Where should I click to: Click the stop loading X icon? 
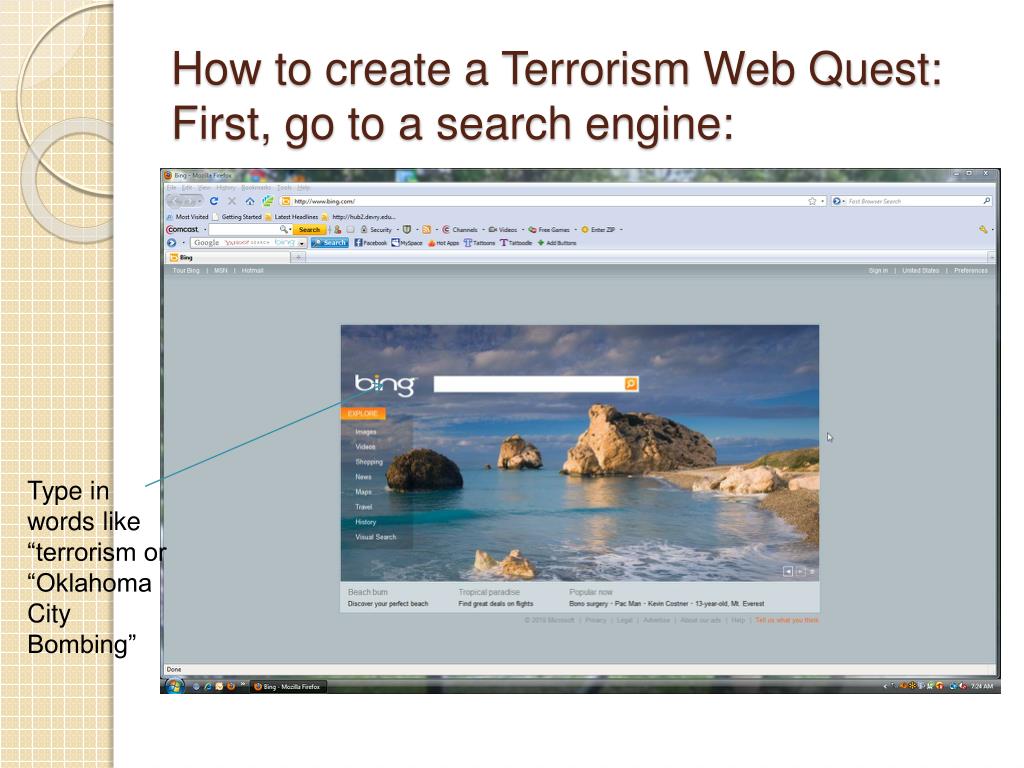231,201
